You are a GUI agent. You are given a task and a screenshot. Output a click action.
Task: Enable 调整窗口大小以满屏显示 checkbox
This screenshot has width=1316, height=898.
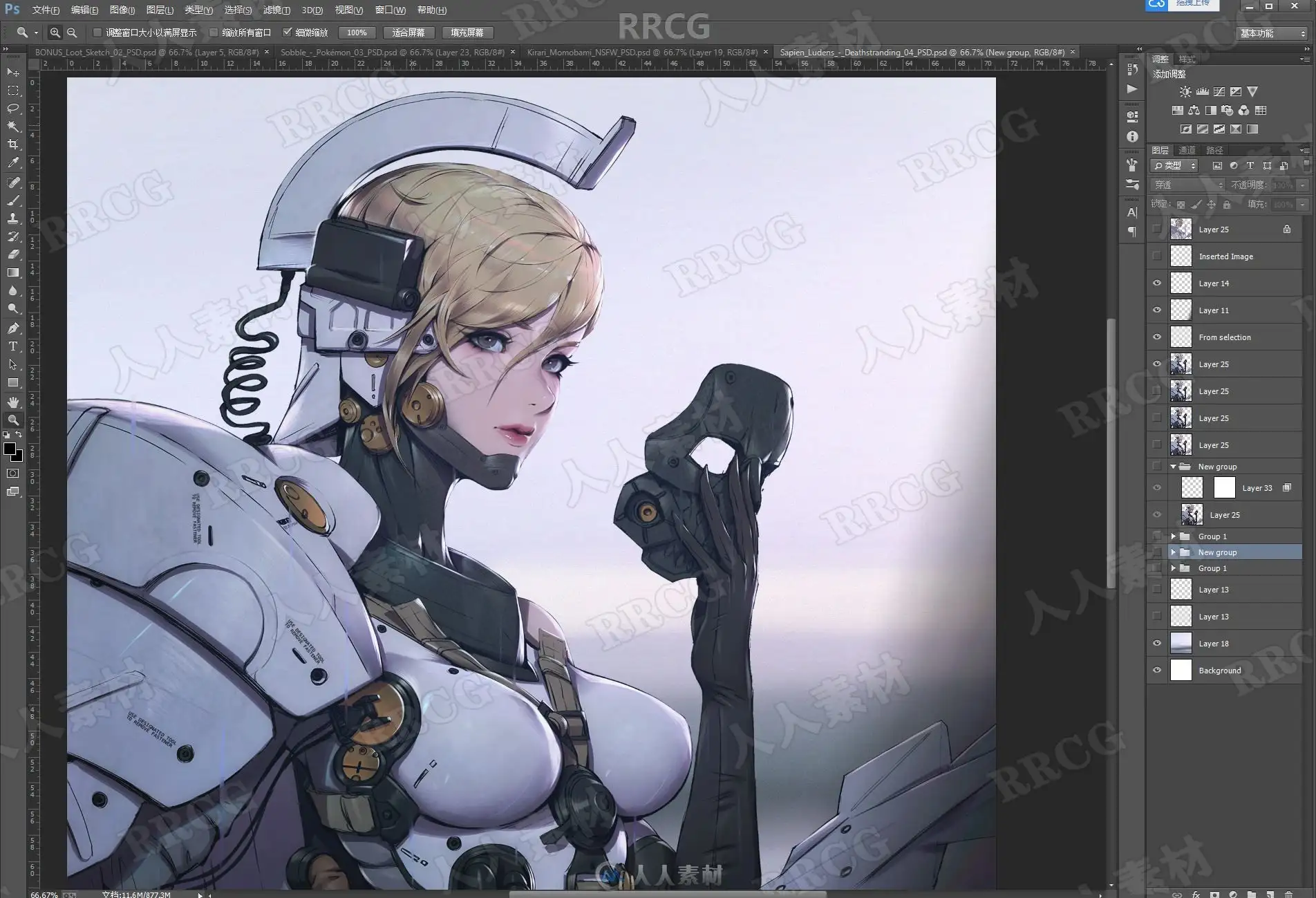pos(97,32)
